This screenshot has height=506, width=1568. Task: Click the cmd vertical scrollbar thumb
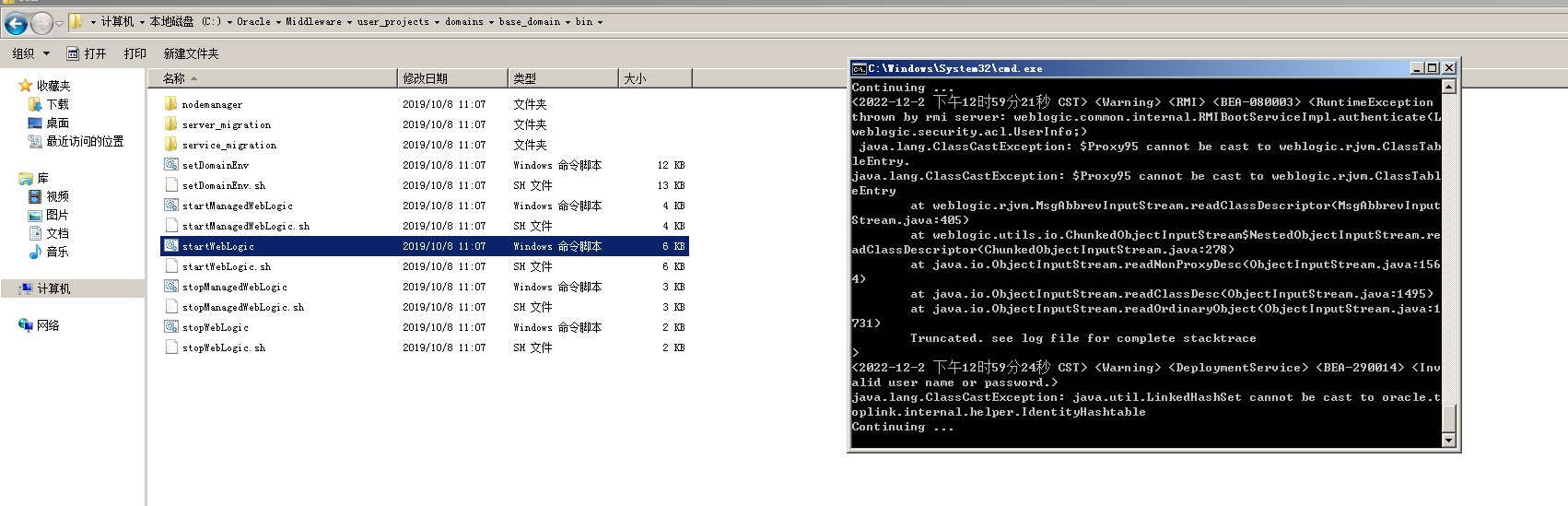pos(1449,418)
